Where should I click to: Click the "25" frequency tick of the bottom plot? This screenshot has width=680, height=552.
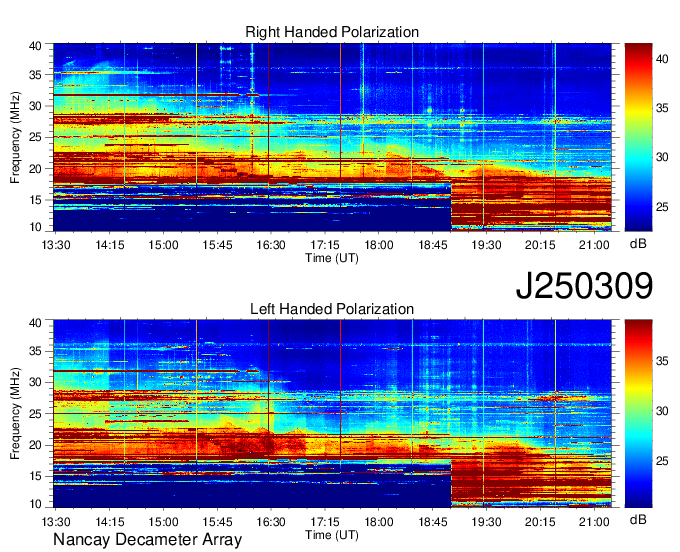click(35, 414)
